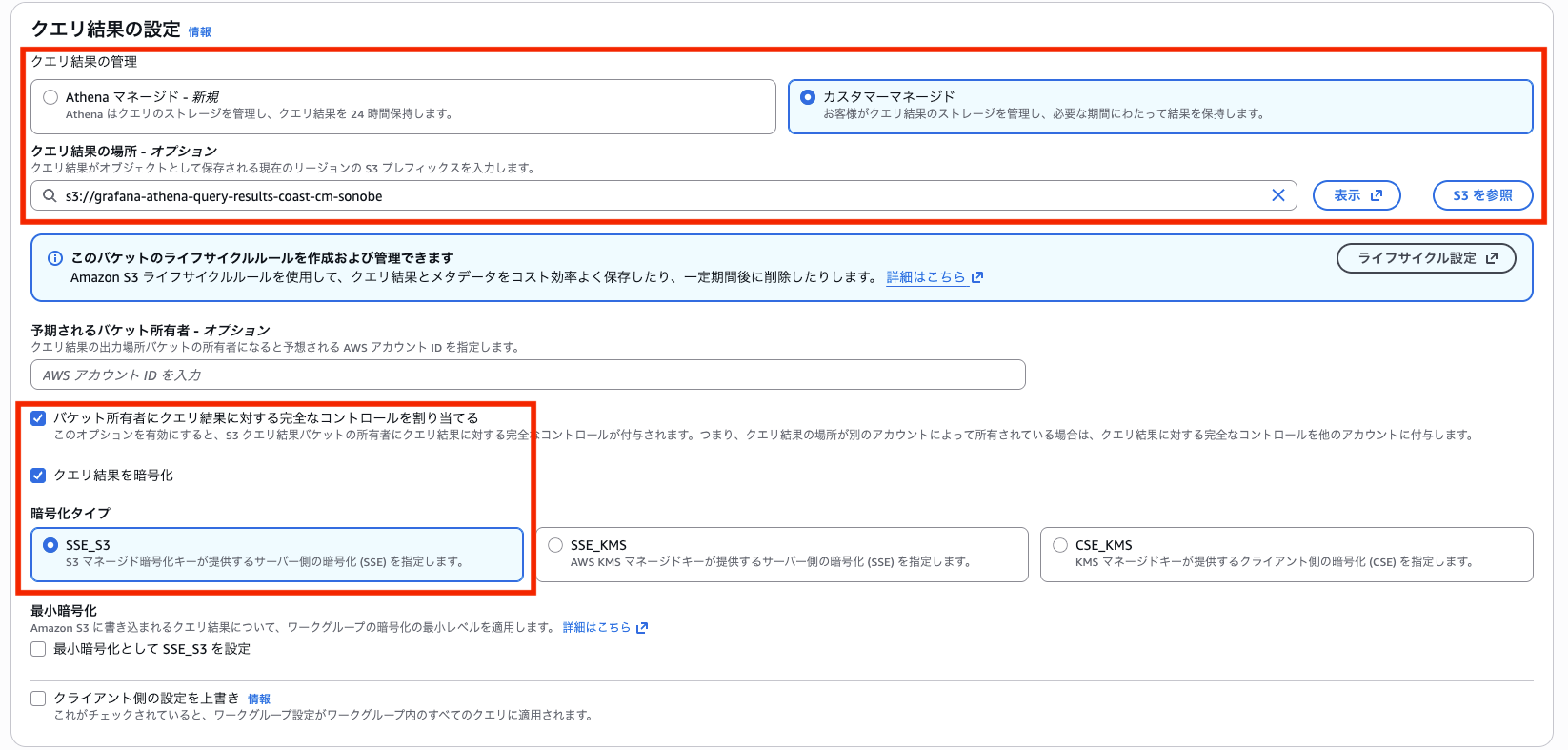Screen dimensions: 1568x750
Task: Click the クエリ結果の場所 - オプション label
Action: [x=124, y=151]
